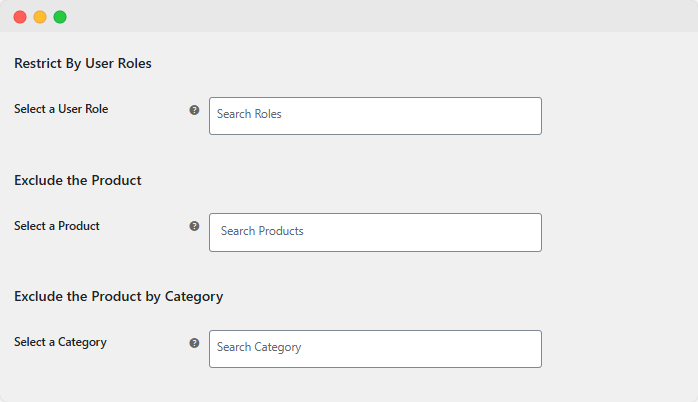Close the window with the red button

click(20, 17)
